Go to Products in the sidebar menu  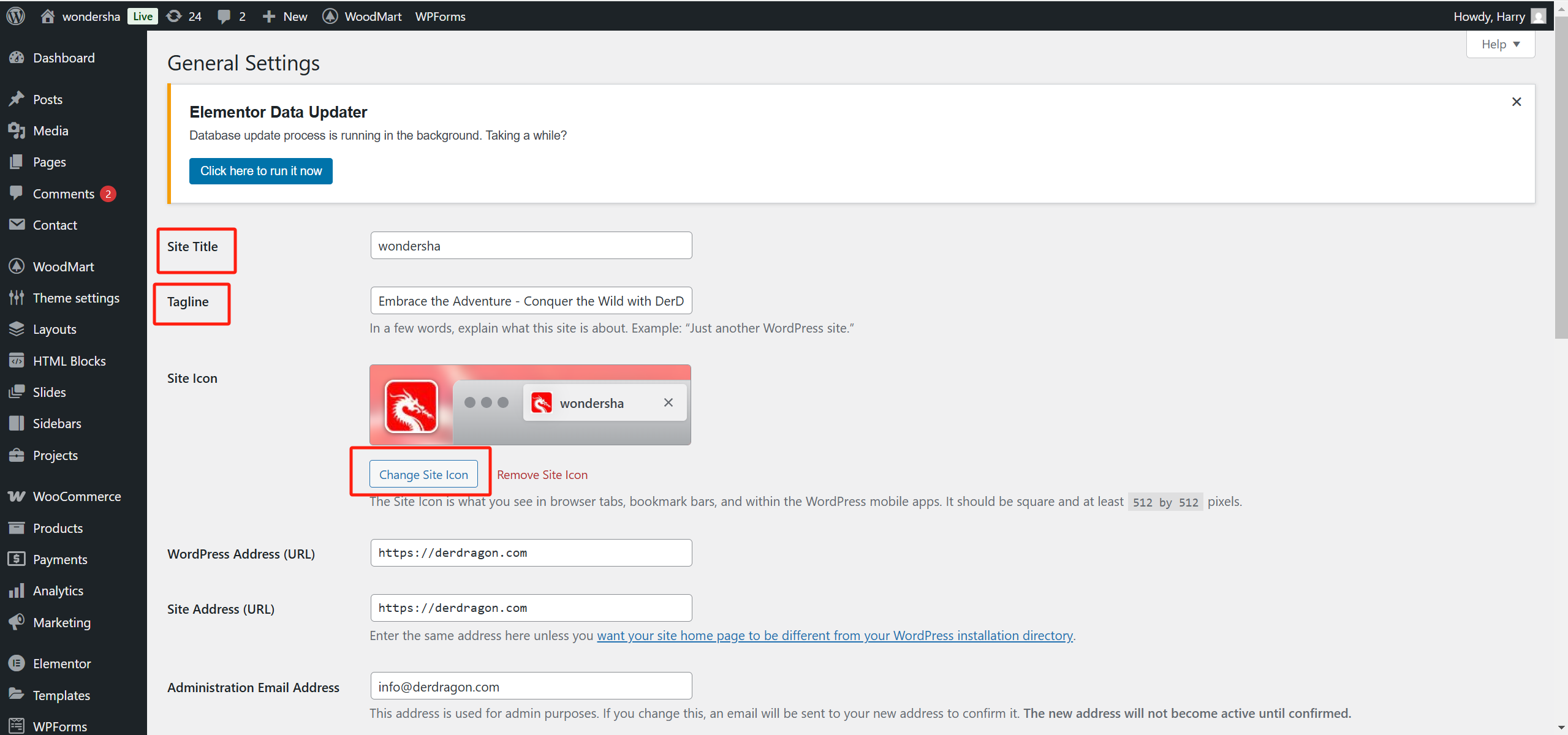click(58, 528)
